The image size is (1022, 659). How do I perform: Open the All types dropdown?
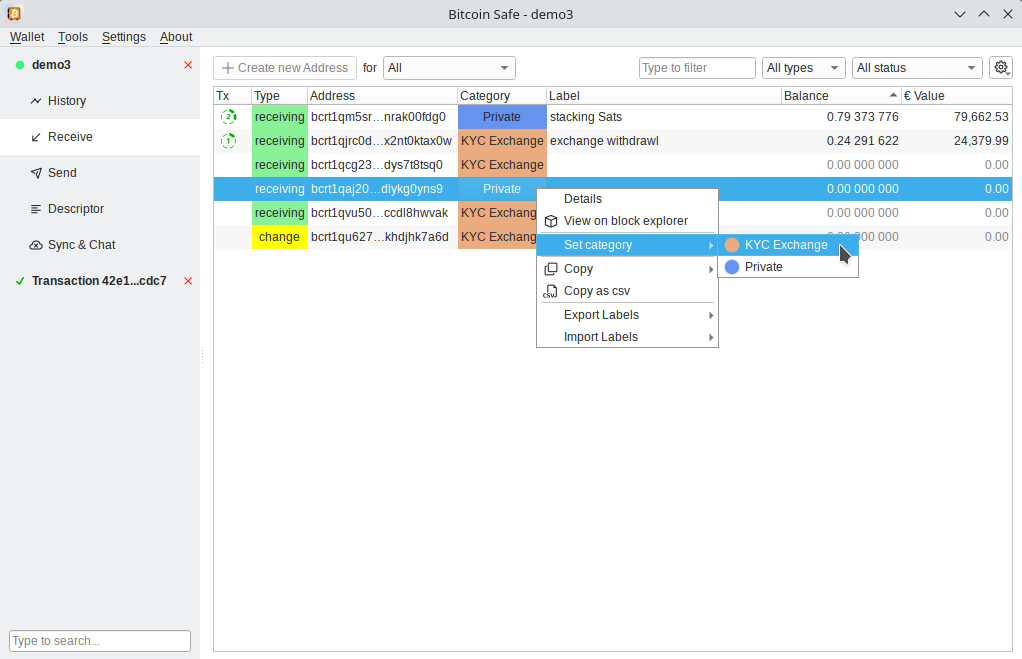(804, 68)
